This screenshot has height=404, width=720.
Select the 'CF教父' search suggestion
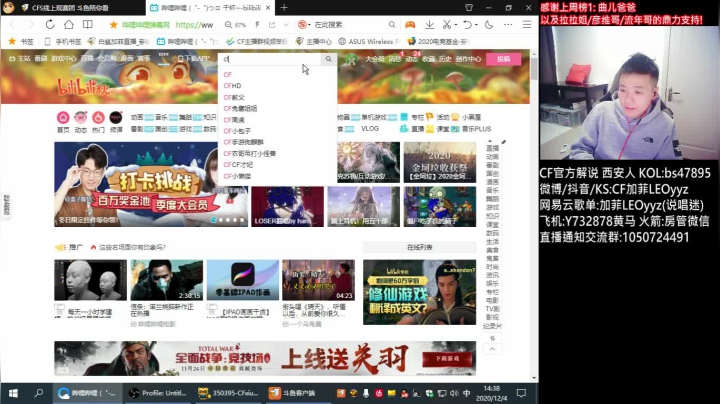(234, 97)
